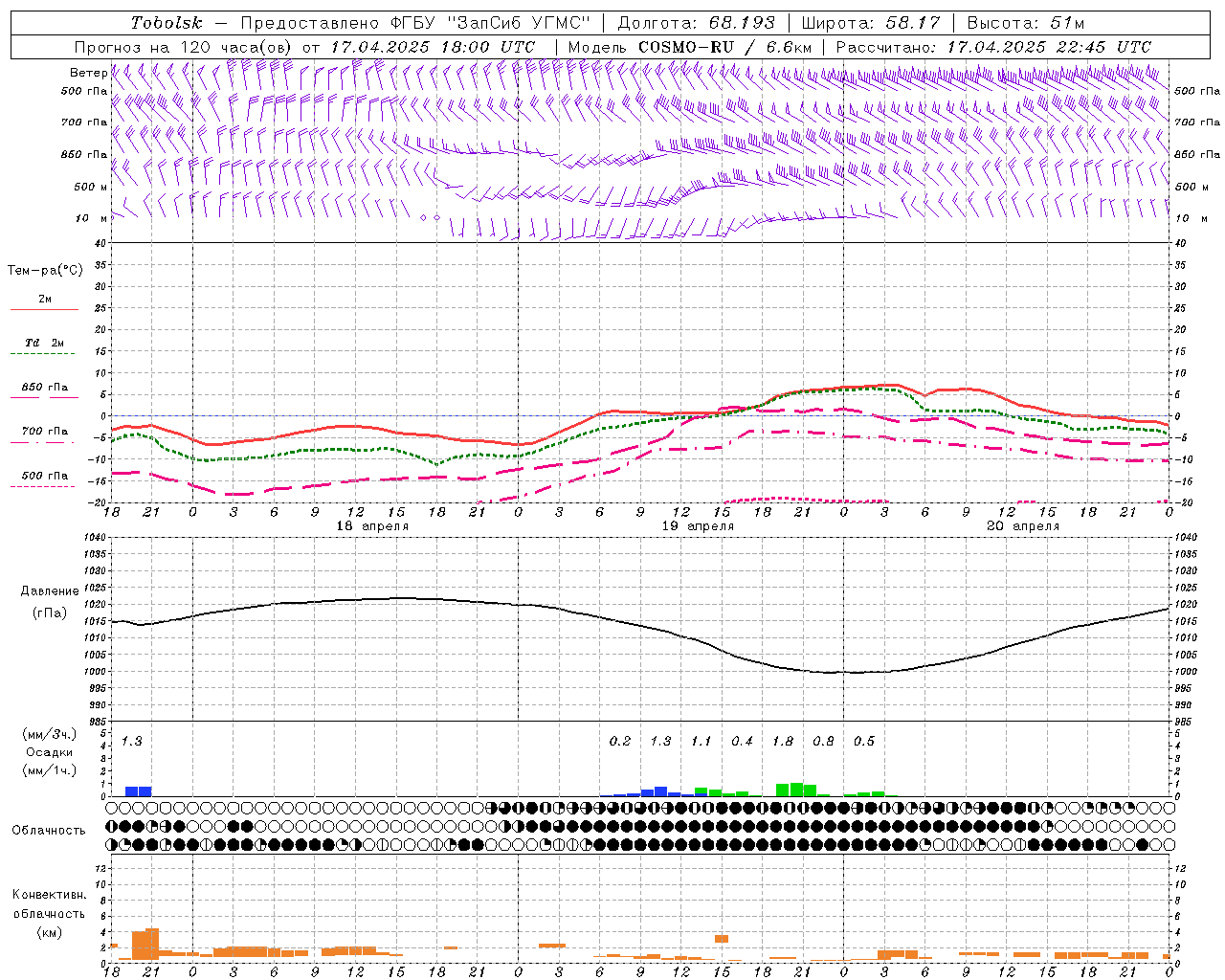The height and width of the screenshot is (980, 1225).
Task: Click the Td 2м dew point legend entry
Action: click(x=44, y=343)
